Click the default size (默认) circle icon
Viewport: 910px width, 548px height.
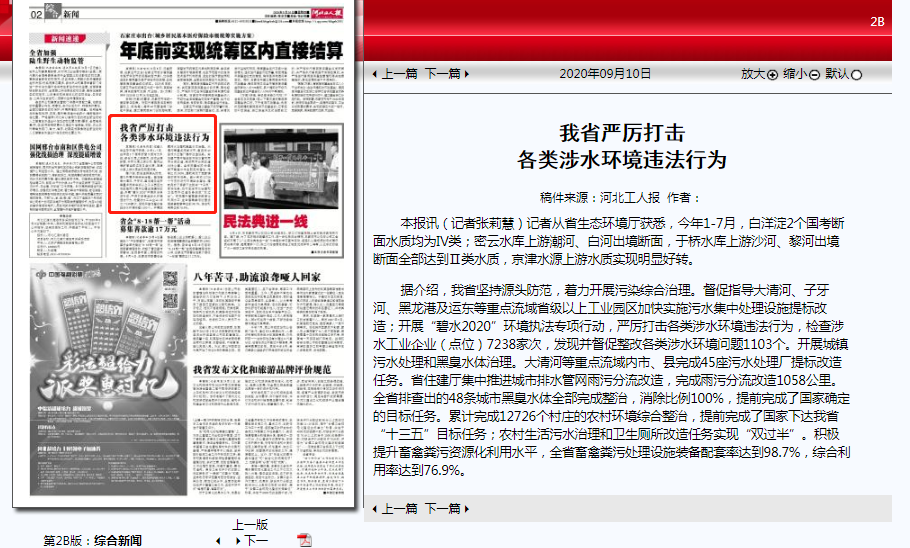(856, 75)
